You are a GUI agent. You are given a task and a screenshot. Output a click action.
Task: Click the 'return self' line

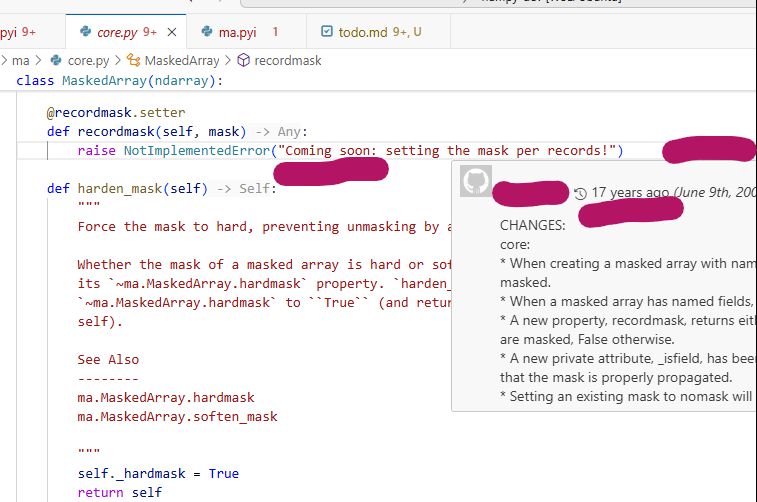click(120, 492)
